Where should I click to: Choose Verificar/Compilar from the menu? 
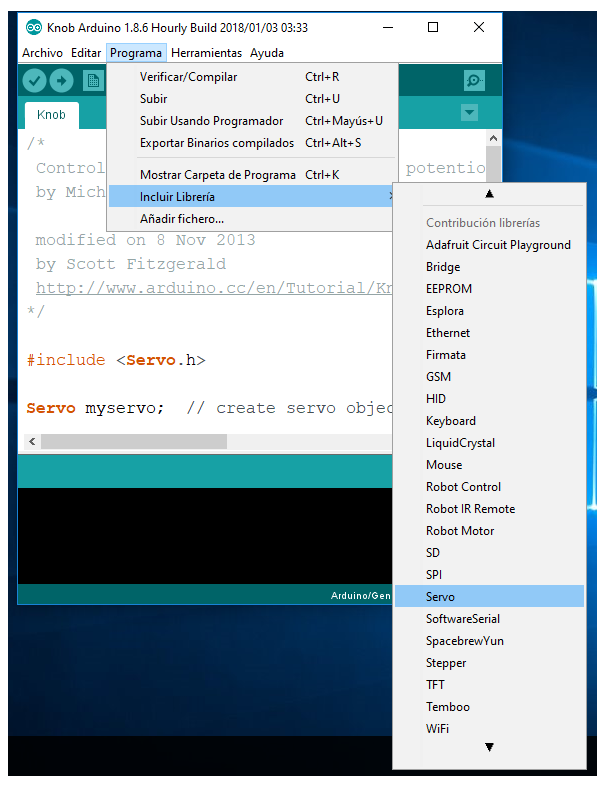tap(253, 77)
